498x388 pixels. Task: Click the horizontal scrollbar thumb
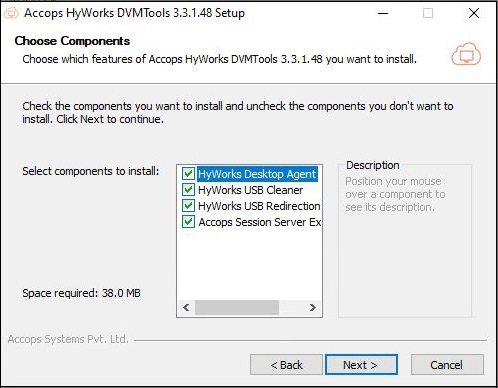(237, 307)
